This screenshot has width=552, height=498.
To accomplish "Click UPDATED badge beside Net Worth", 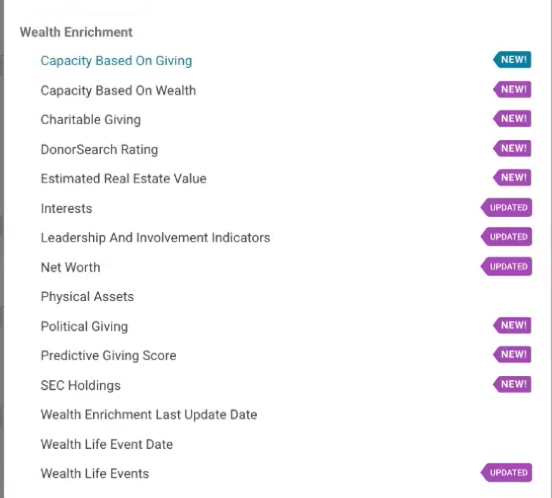I will pos(506,266).
